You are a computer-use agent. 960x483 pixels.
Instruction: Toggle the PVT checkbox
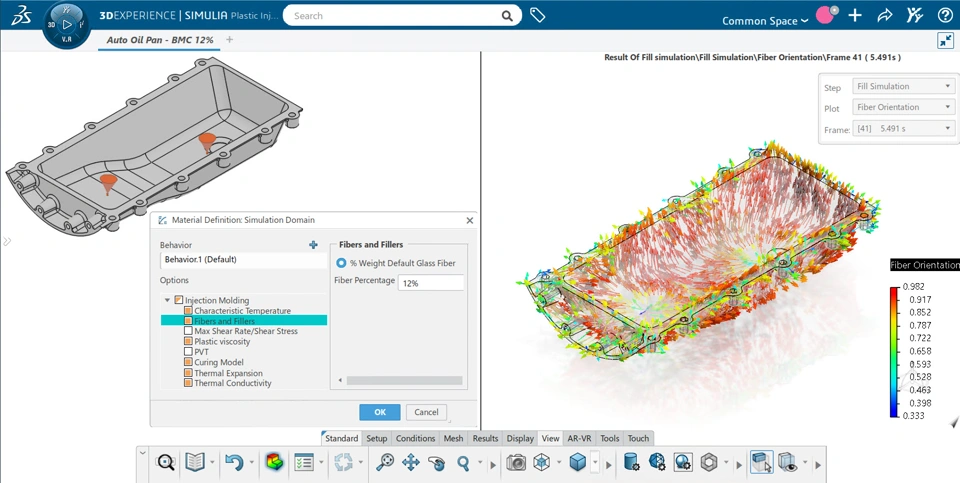[x=189, y=352]
